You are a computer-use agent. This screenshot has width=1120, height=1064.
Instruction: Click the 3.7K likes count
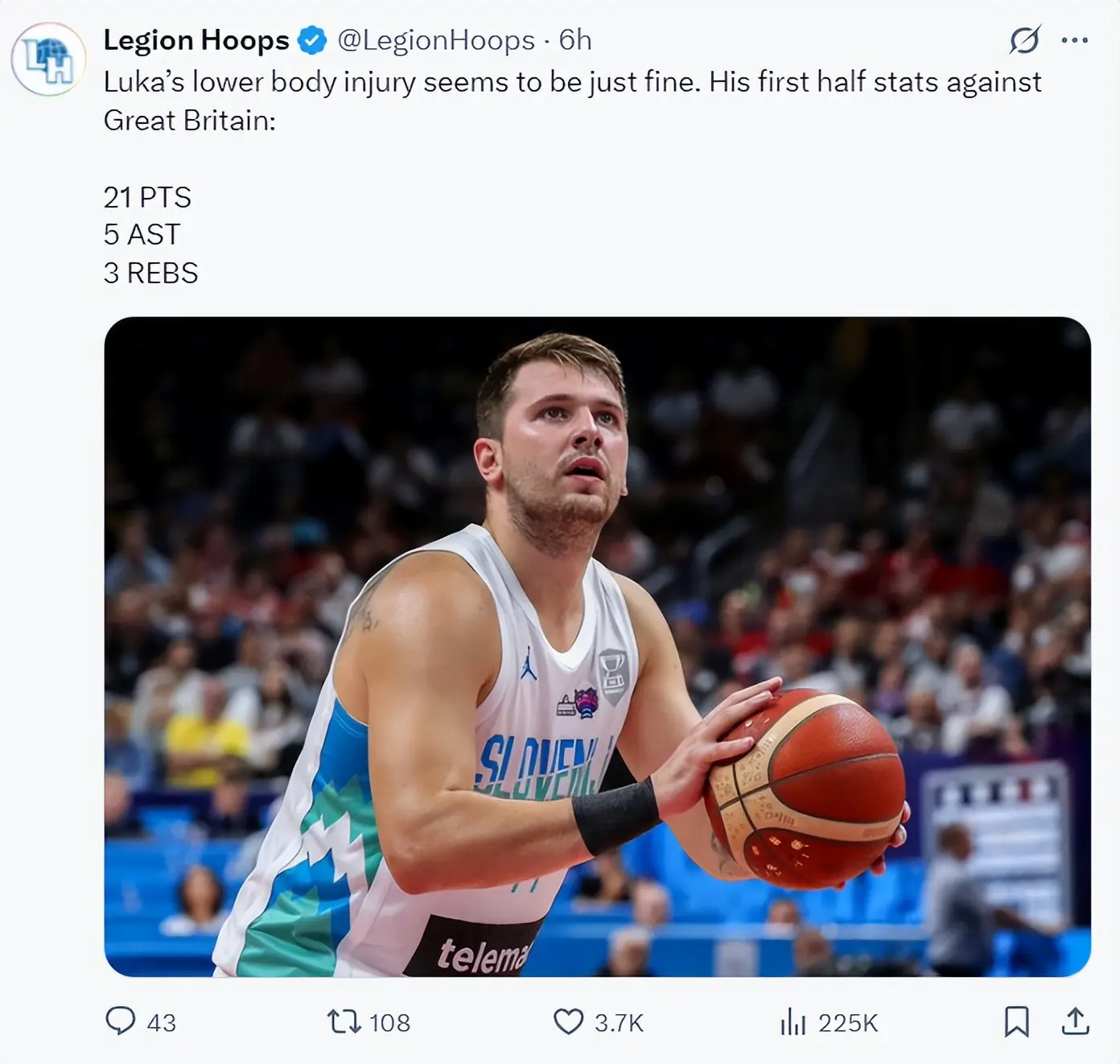coord(619,1023)
